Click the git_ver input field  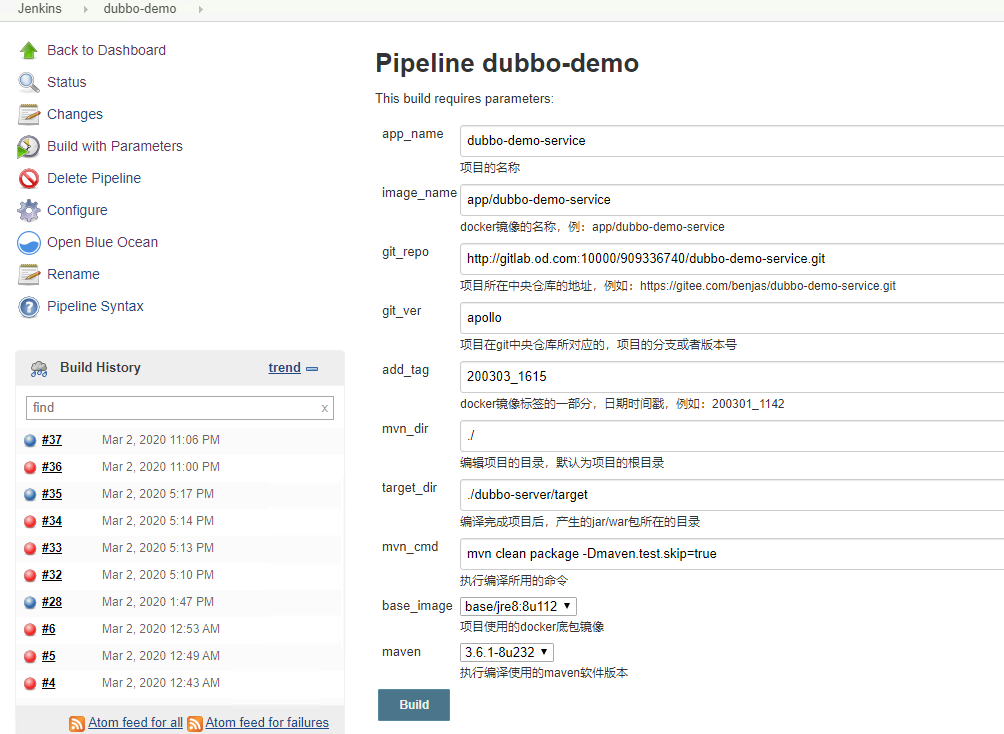pyautogui.click(x=730, y=318)
